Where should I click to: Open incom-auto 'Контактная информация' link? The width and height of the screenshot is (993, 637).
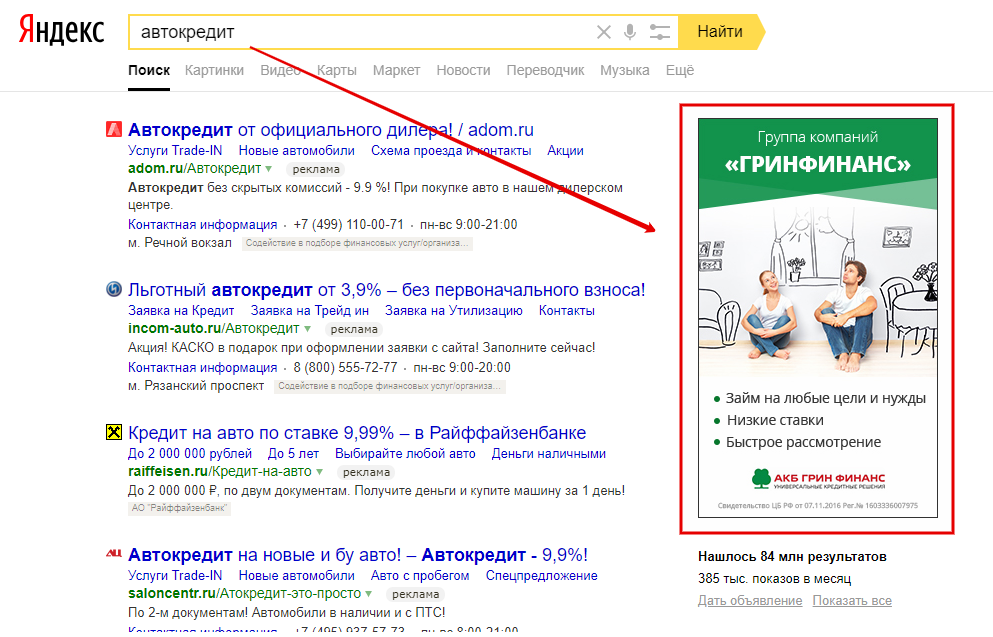pyautogui.click(x=203, y=368)
